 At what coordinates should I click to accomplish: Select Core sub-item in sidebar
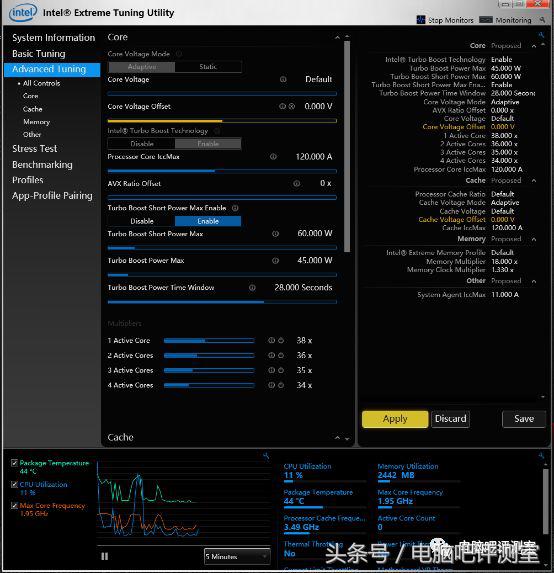coord(30,96)
